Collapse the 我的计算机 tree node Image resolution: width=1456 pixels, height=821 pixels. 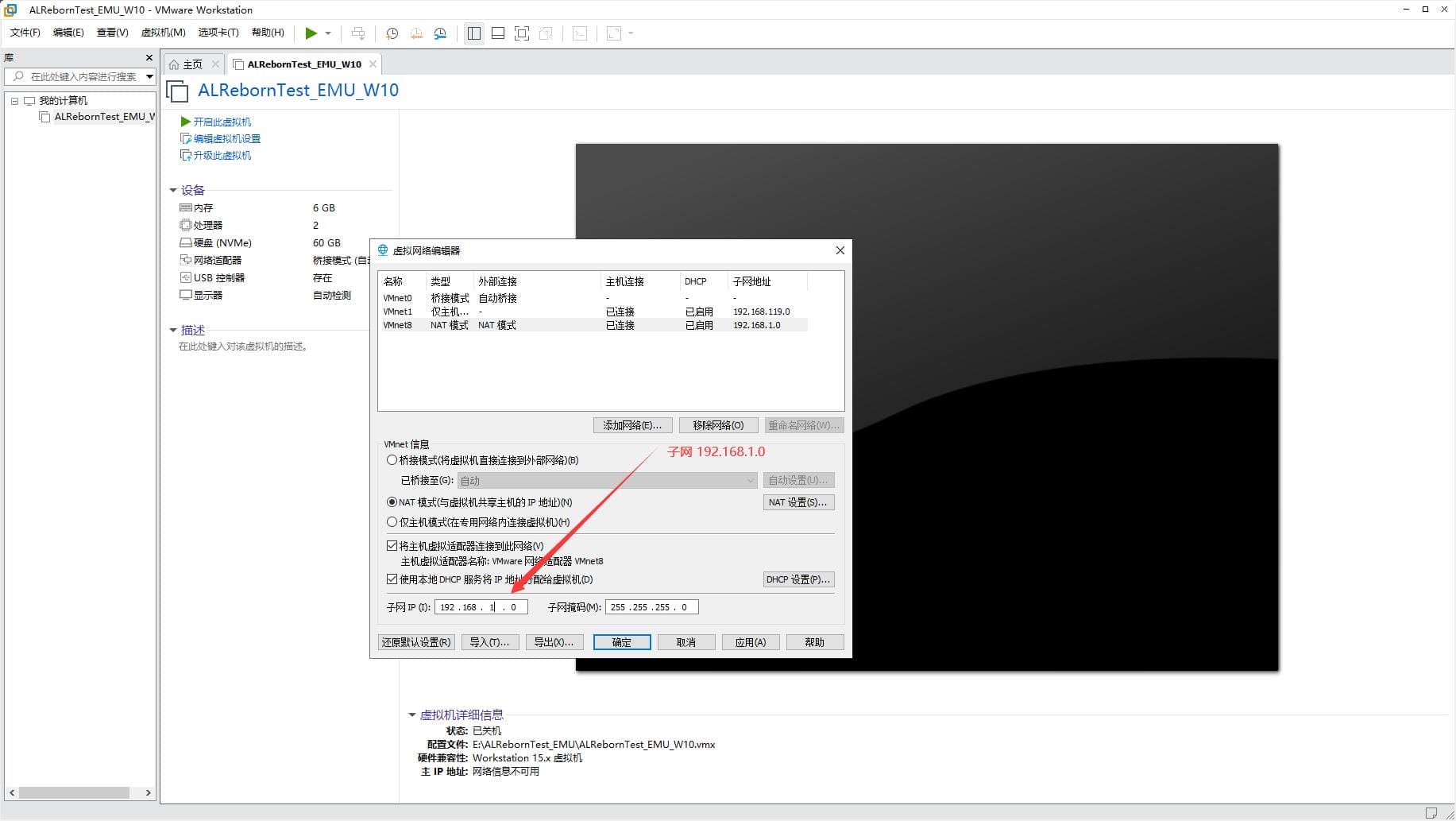[14, 101]
